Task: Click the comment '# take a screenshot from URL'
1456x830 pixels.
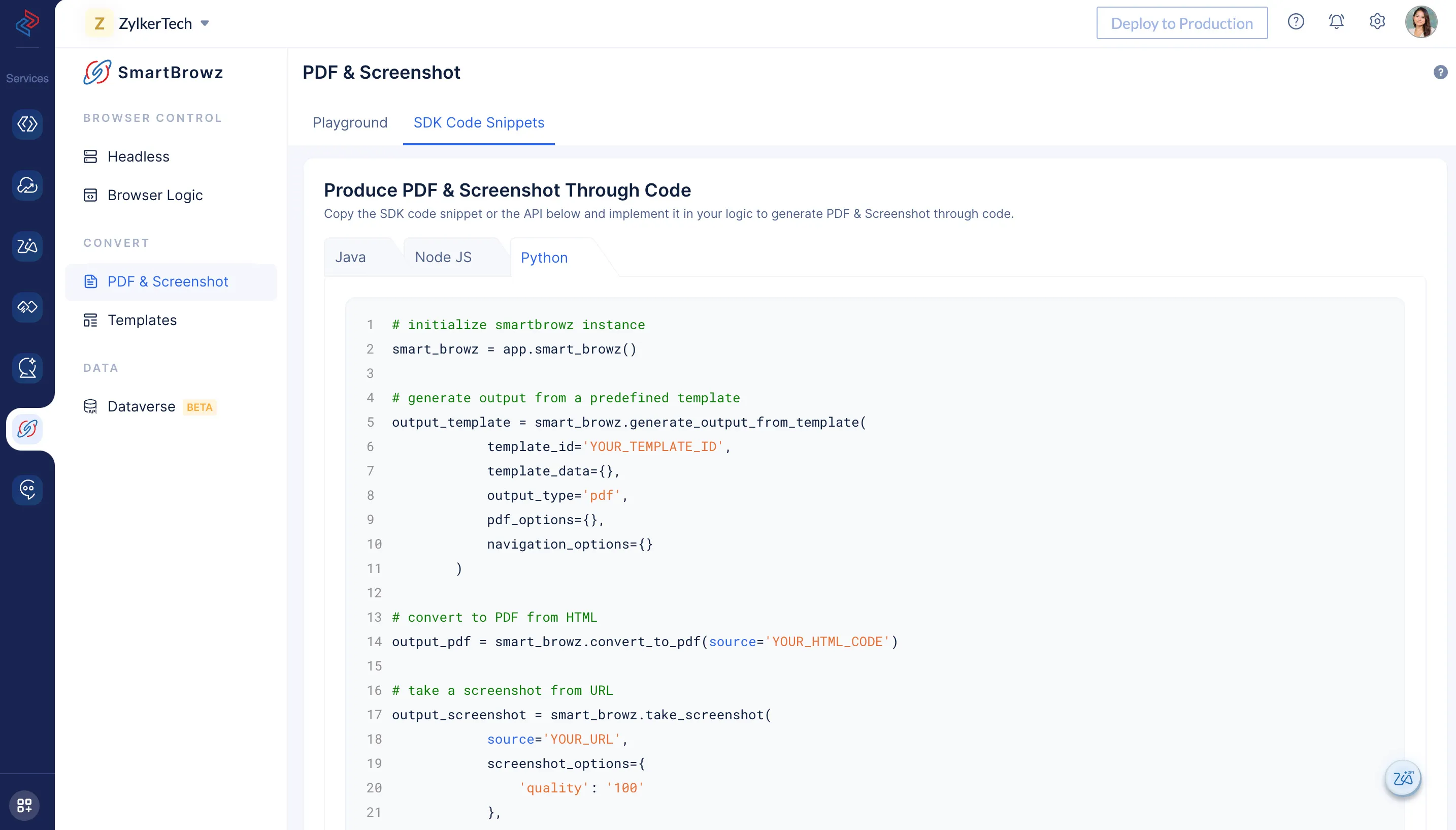Action: coord(503,691)
